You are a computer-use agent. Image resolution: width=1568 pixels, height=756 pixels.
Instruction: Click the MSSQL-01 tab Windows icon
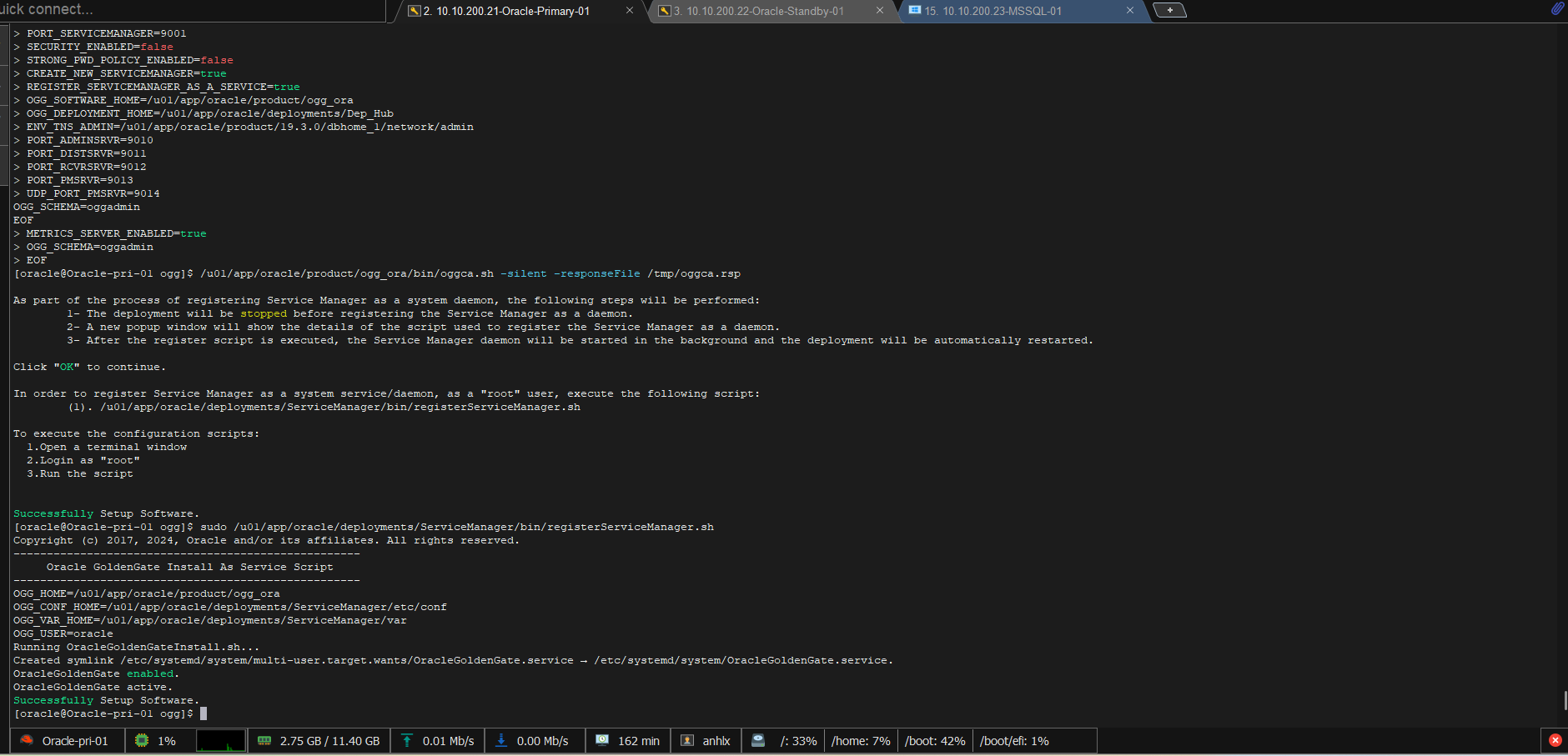tap(915, 10)
